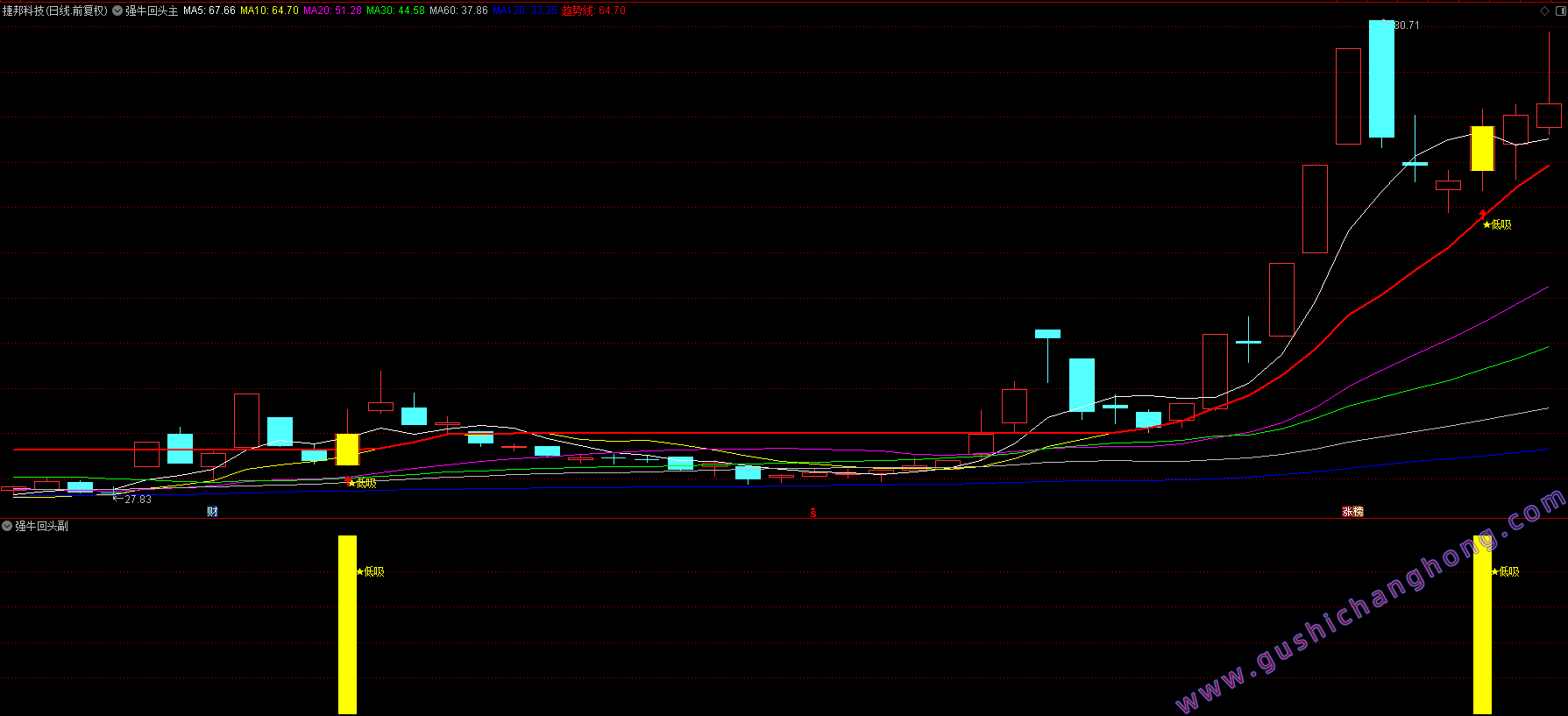Click the right yellow signal bar in sub-chart
This screenshot has height=716, width=1568.
[1482, 625]
